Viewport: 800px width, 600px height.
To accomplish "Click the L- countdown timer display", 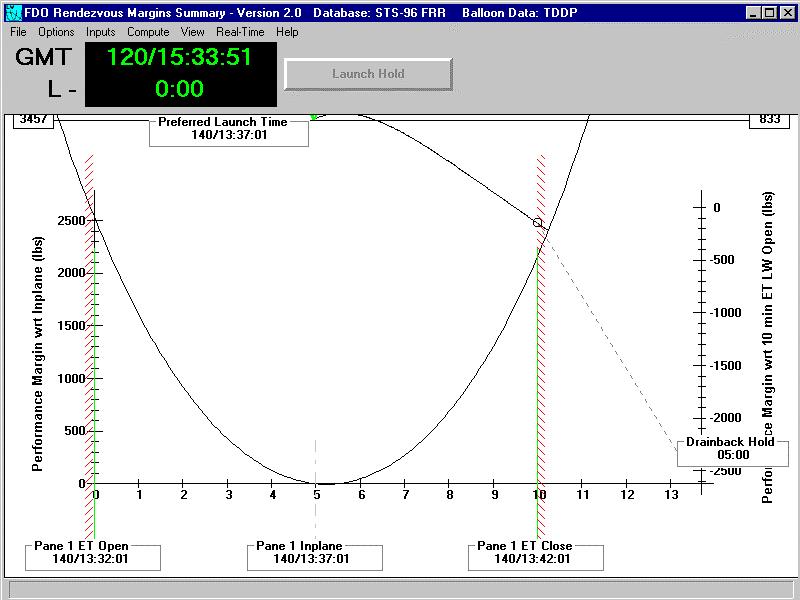I will (180, 89).
